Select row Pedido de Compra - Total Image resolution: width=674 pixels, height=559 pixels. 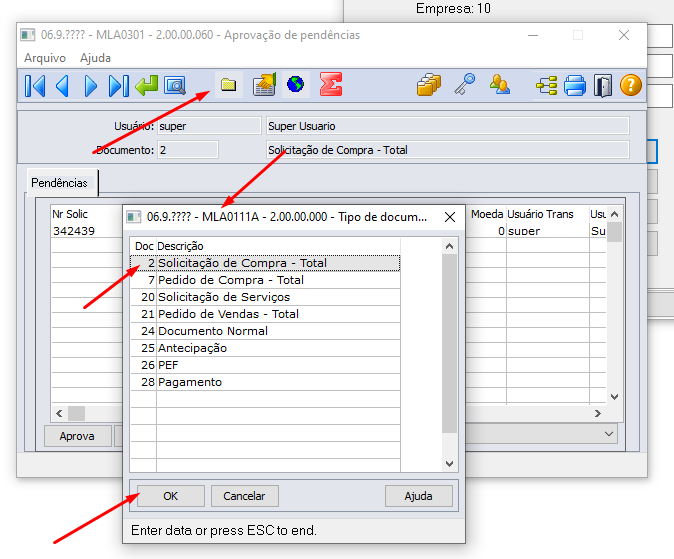[x=265, y=280]
